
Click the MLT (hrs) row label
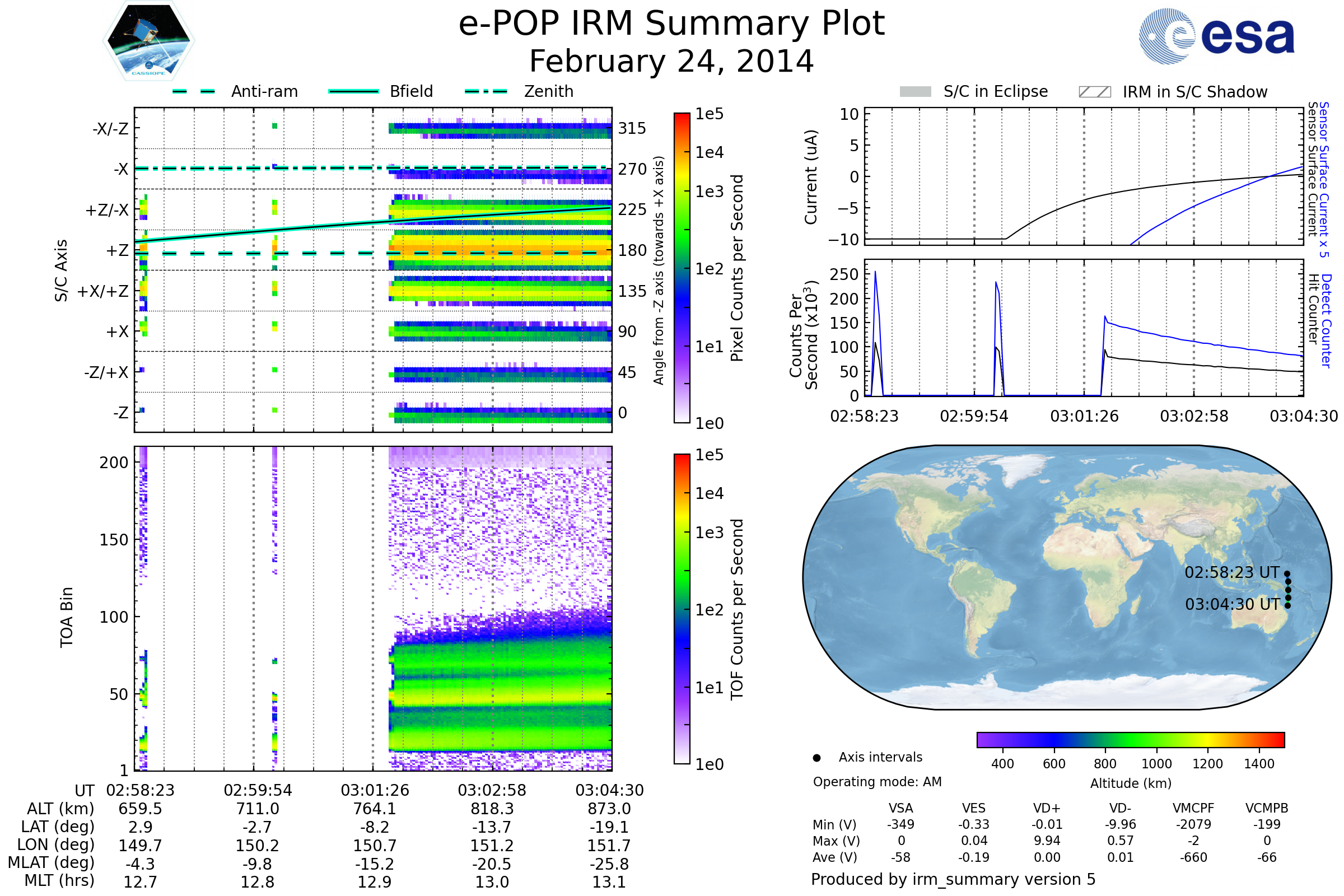click(59, 880)
